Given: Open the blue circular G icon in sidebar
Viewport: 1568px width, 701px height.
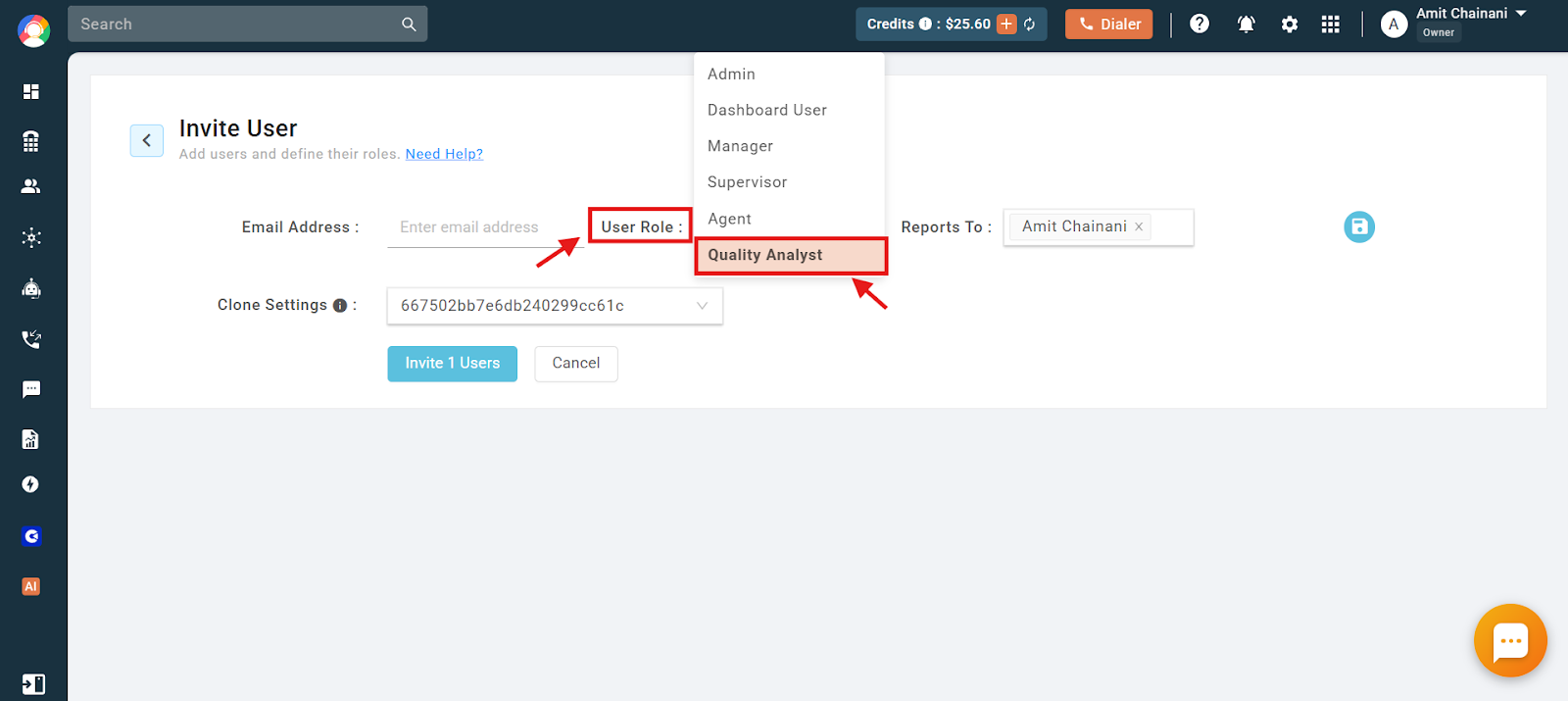Looking at the screenshot, I should pyautogui.click(x=31, y=536).
